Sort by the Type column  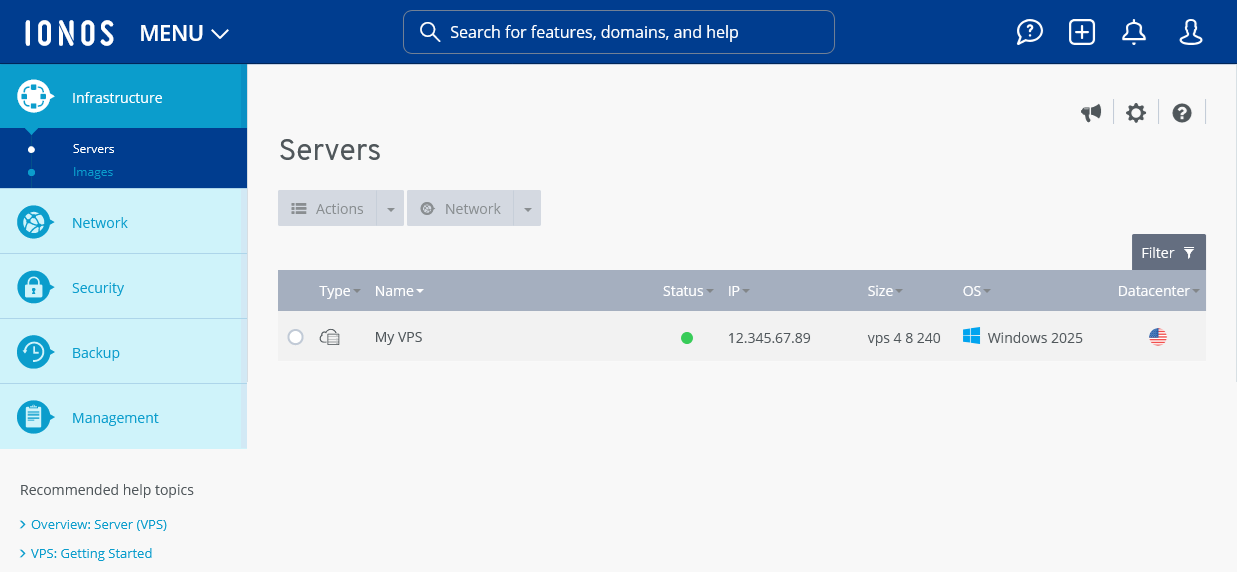pos(340,291)
